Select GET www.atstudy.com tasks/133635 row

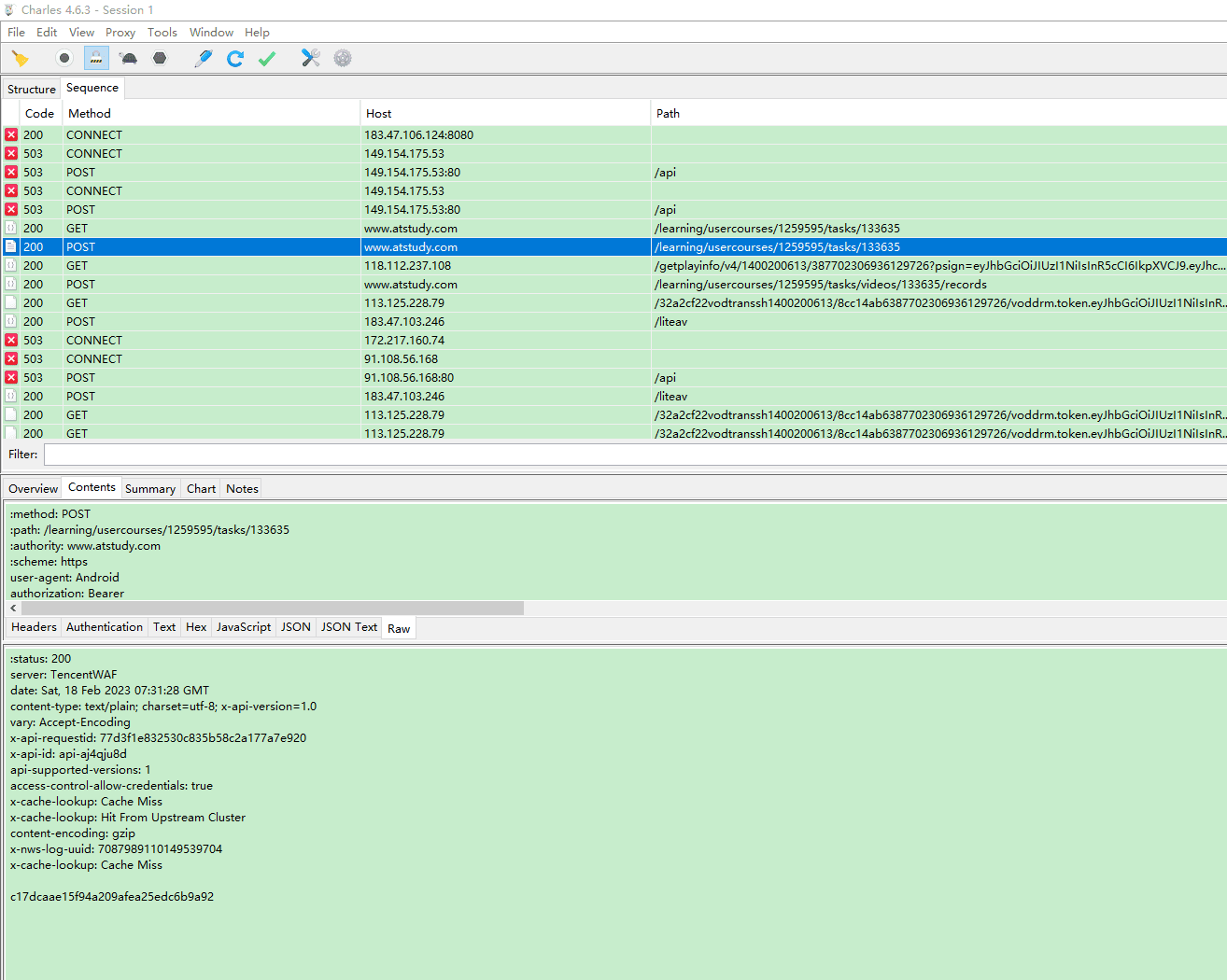[613, 228]
